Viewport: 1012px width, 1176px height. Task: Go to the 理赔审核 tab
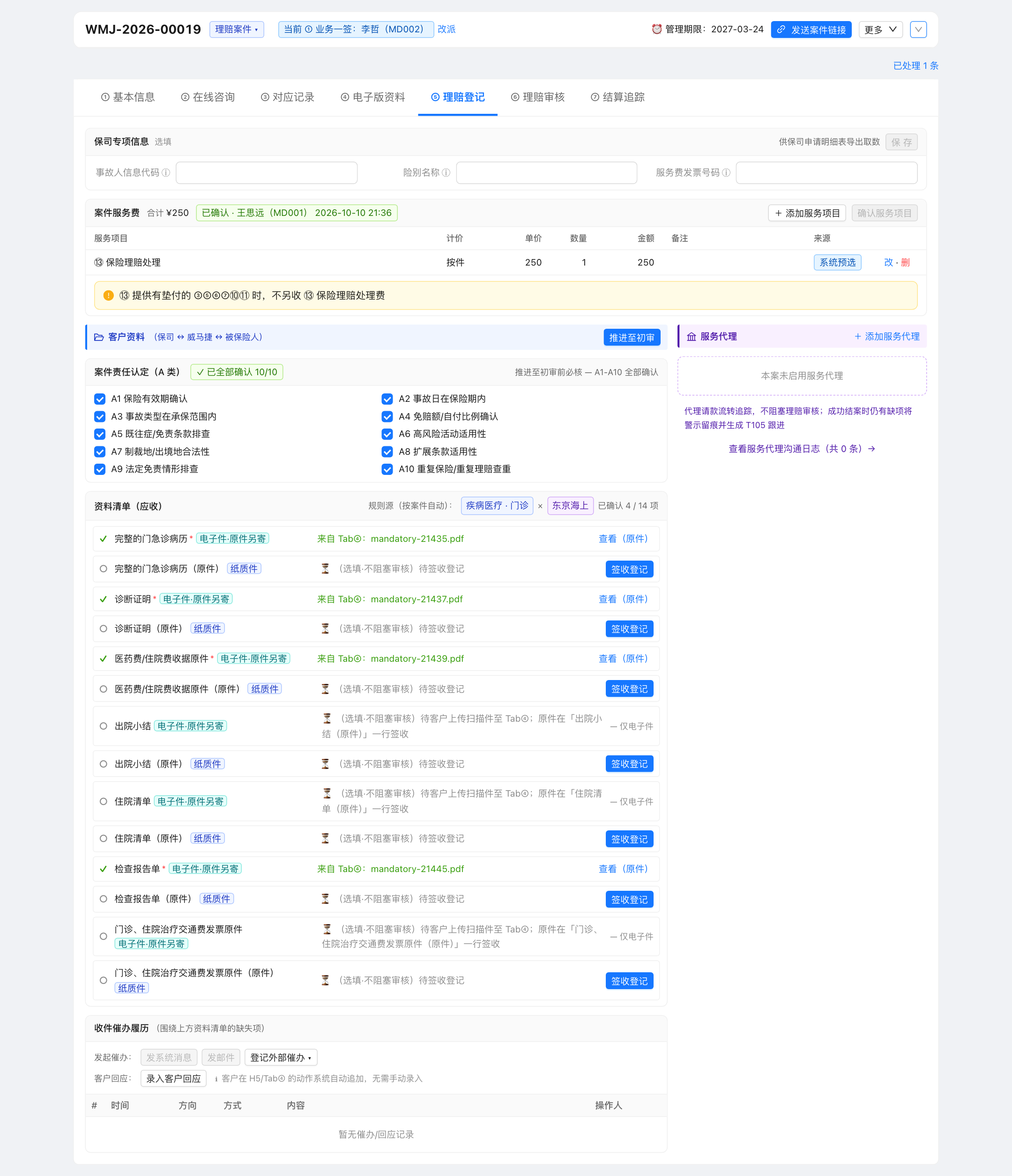538,97
